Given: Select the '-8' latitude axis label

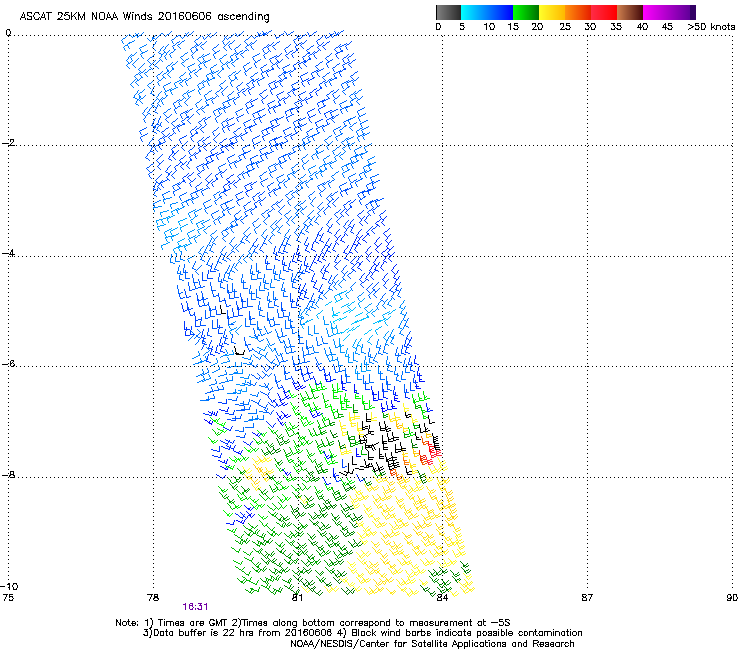Looking at the screenshot, I should [8, 474].
